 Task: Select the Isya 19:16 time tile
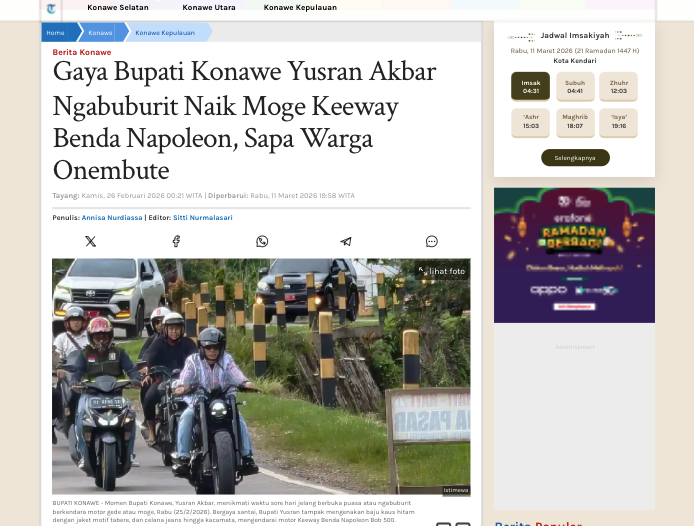(x=618, y=122)
